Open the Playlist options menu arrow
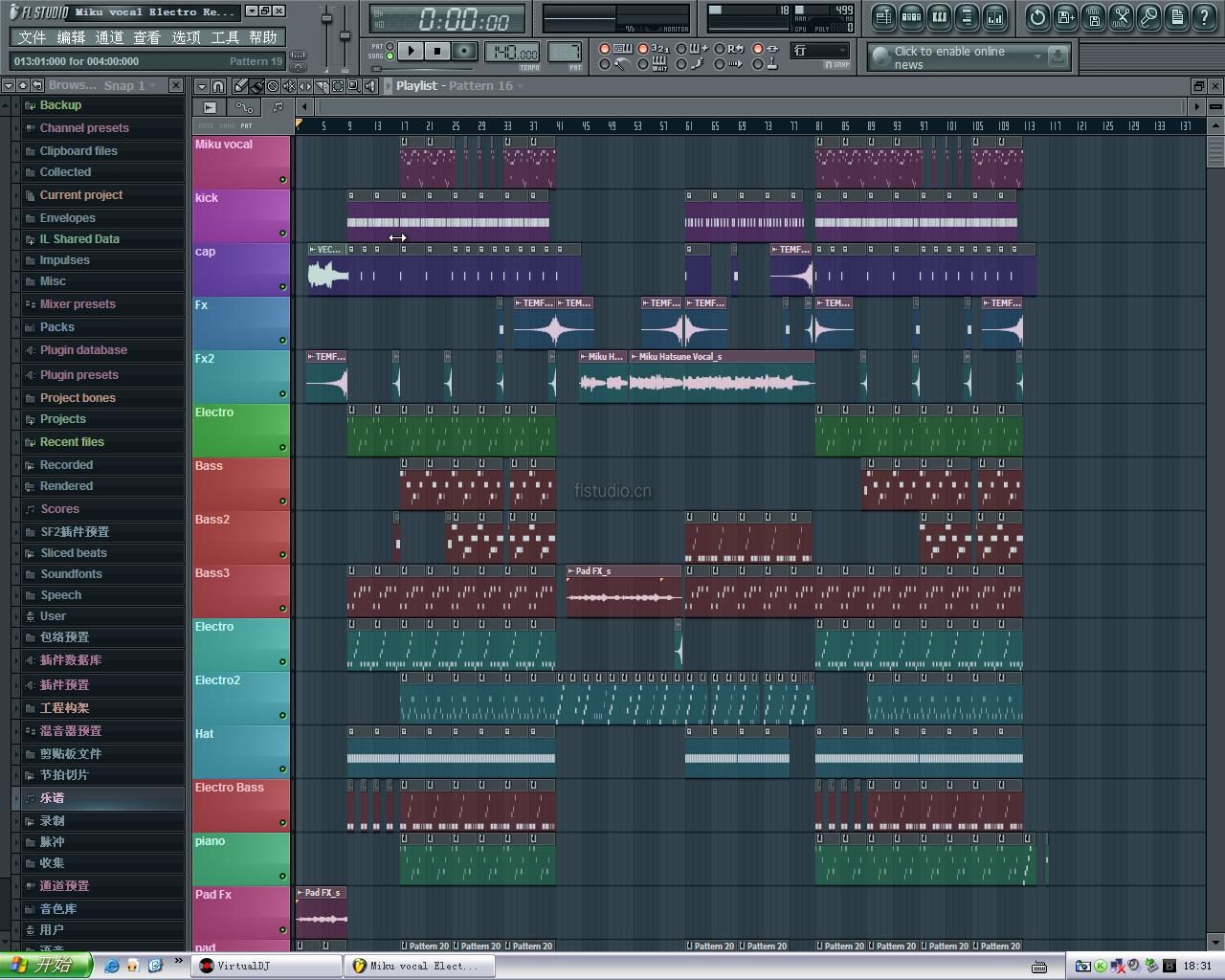 click(202, 86)
